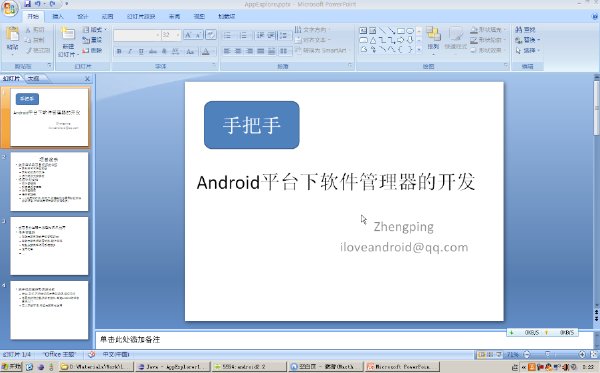Apply numbered list formatting
The width and height of the screenshot is (600, 373).
pyautogui.click(x=244, y=36)
